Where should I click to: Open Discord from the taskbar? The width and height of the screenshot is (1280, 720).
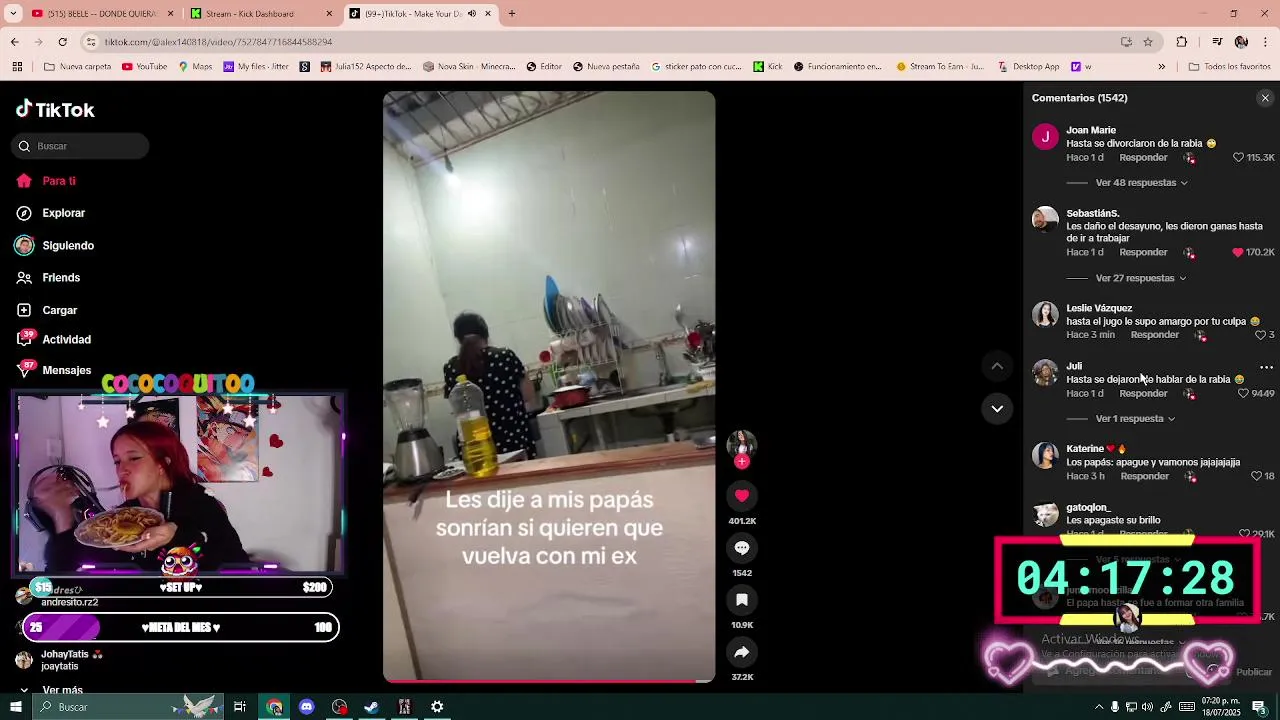point(307,707)
